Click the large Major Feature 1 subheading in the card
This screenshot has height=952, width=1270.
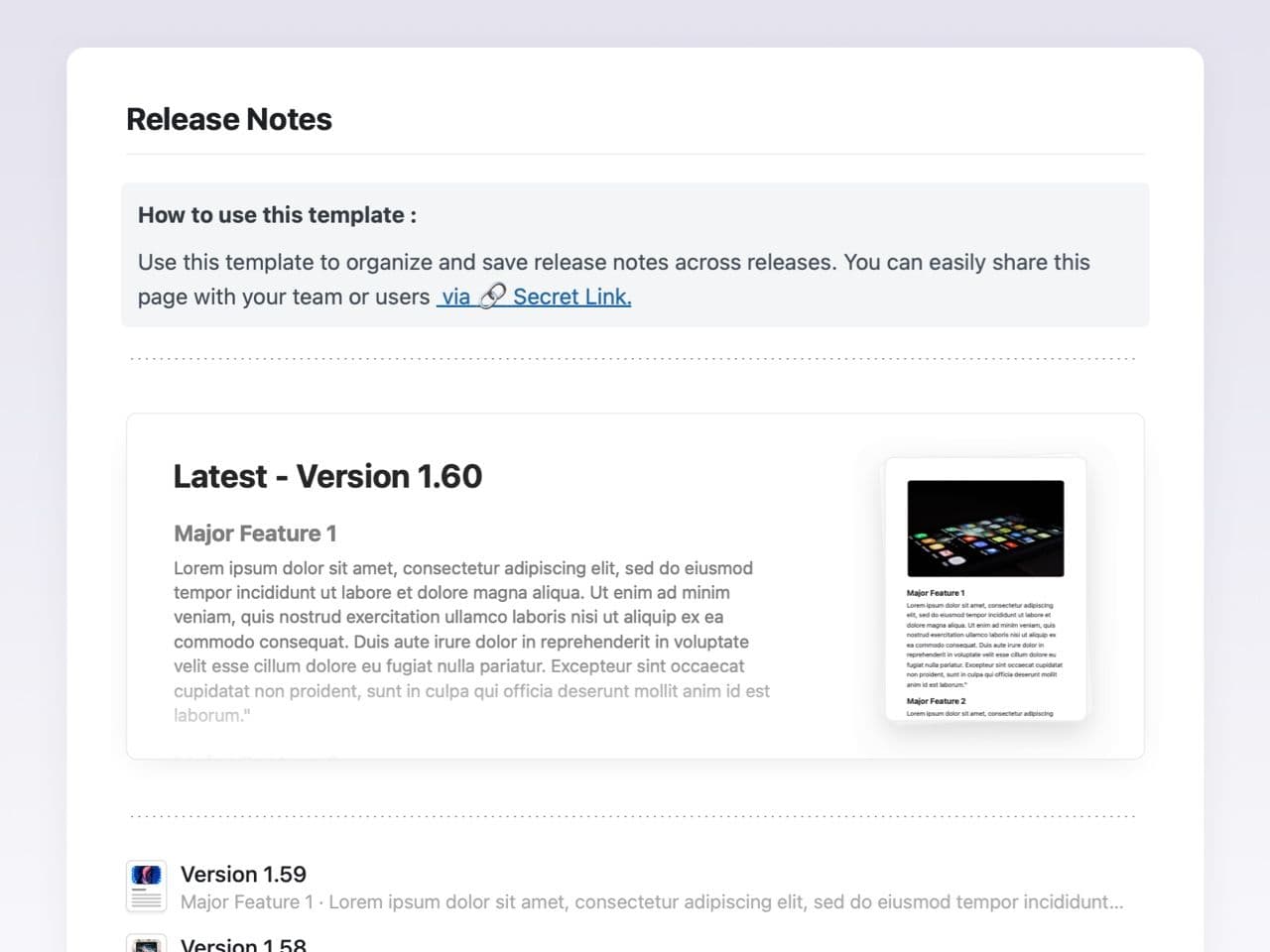[255, 534]
